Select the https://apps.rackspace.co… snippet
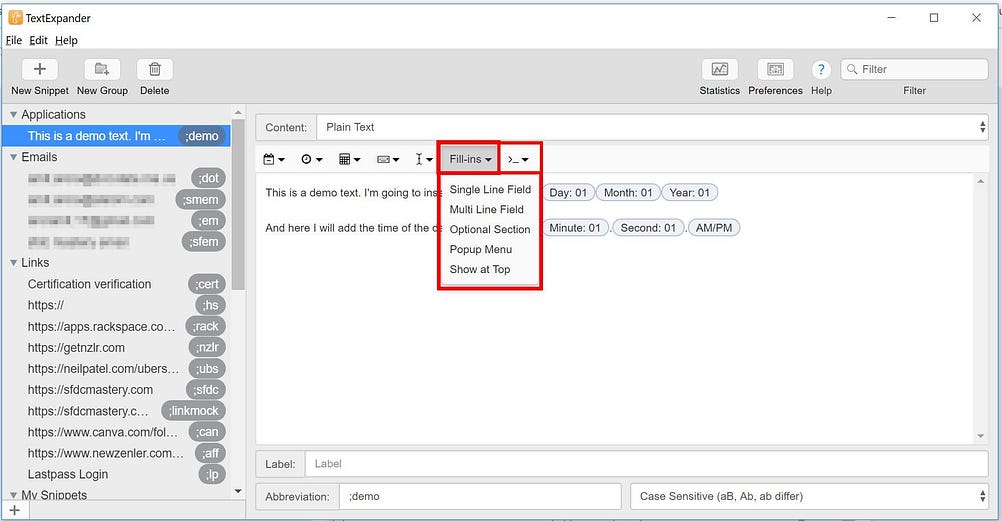 116,326
